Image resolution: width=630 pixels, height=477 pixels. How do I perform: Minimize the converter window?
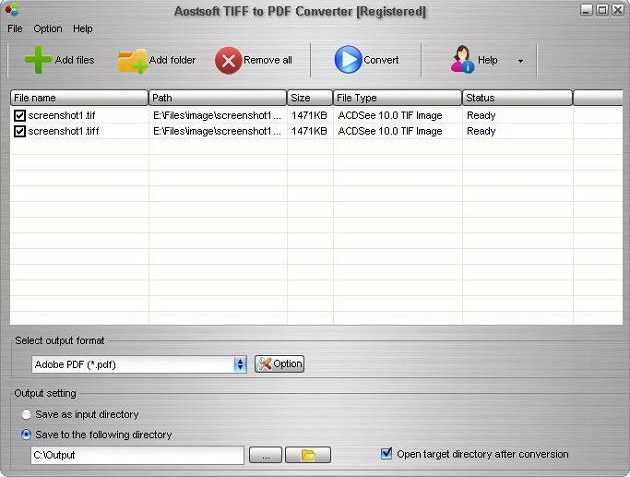[586, 10]
